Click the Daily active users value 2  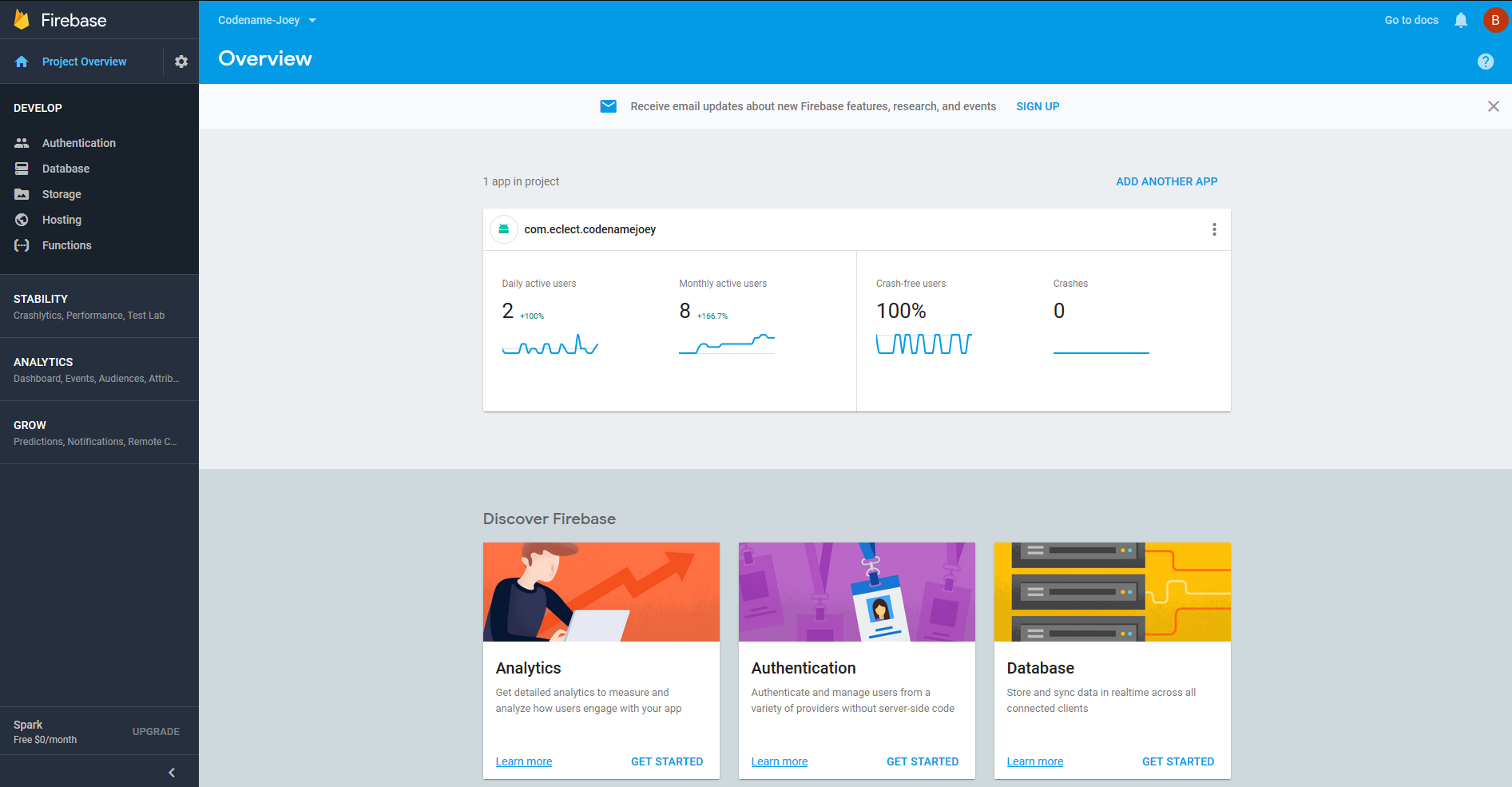tap(508, 311)
